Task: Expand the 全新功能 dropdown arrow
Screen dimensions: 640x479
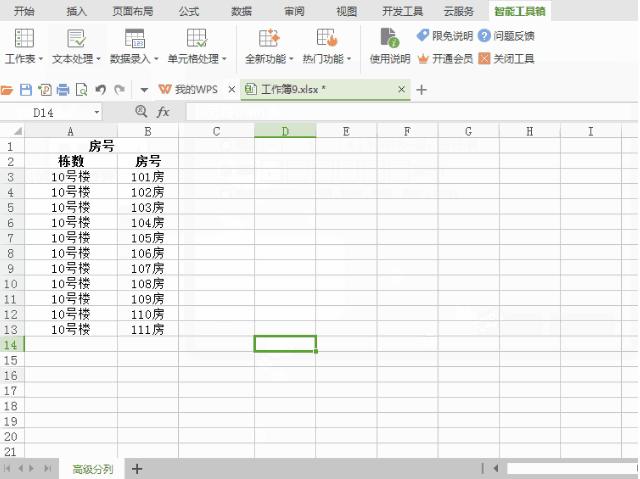Action: 291,60
